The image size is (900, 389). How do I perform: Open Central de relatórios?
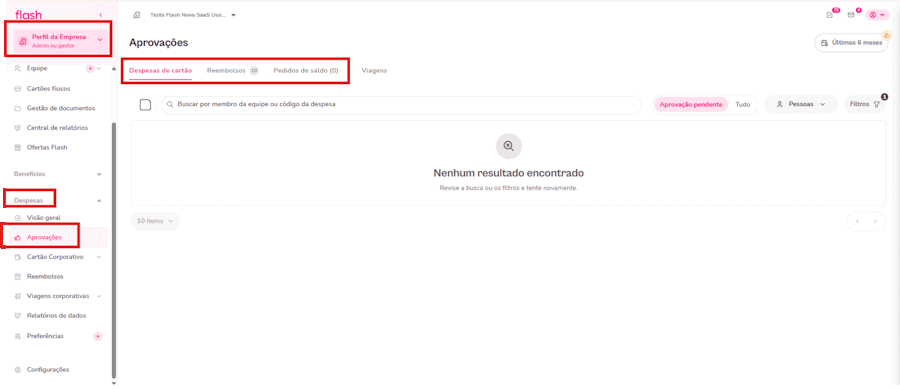point(57,127)
